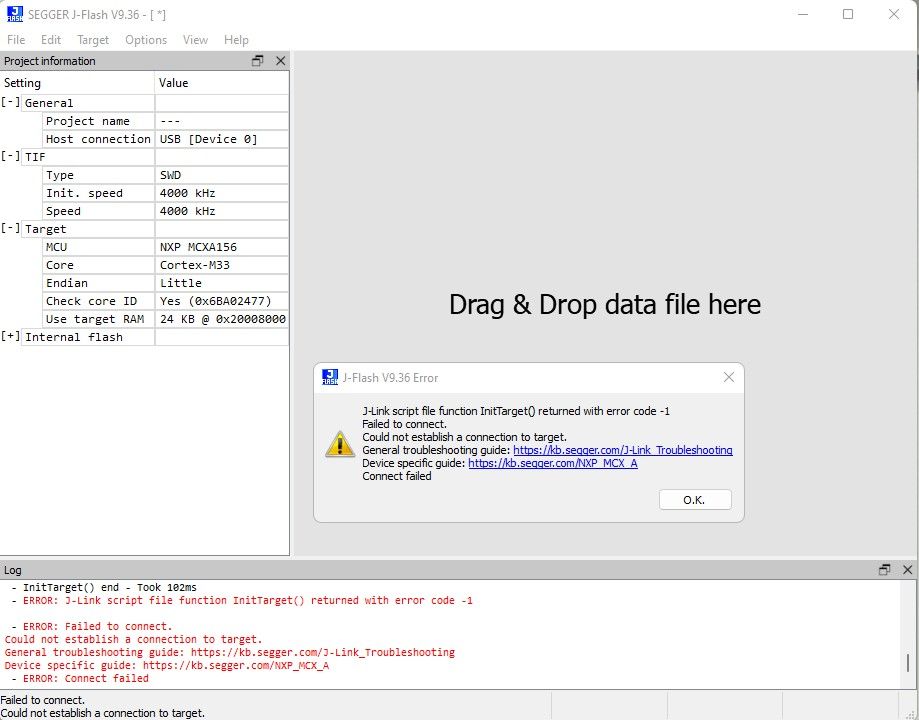Expand the Internal flash group
Screen dimensions: 919x720
(10, 337)
